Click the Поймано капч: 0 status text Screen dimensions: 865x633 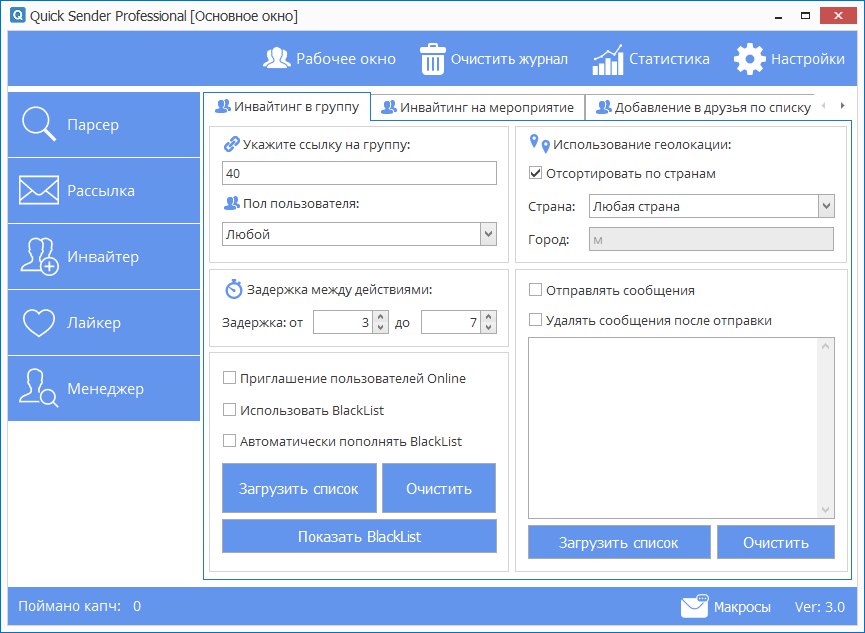[79, 606]
